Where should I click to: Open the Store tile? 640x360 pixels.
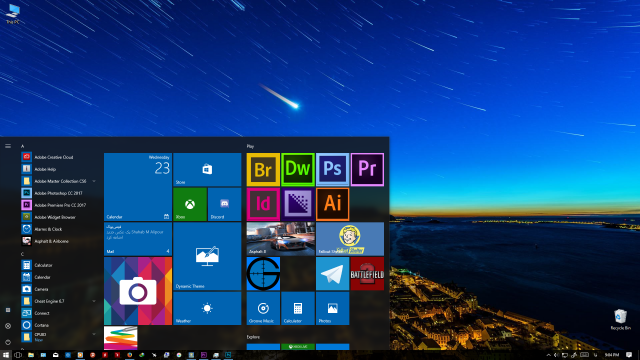tap(207, 169)
